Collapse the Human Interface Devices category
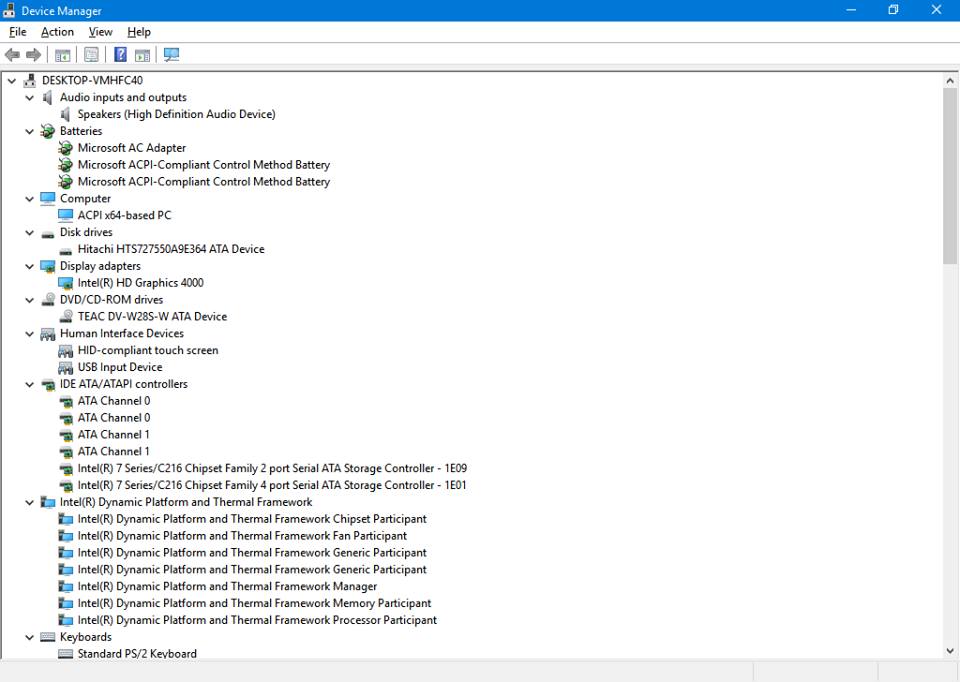 point(29,334)
